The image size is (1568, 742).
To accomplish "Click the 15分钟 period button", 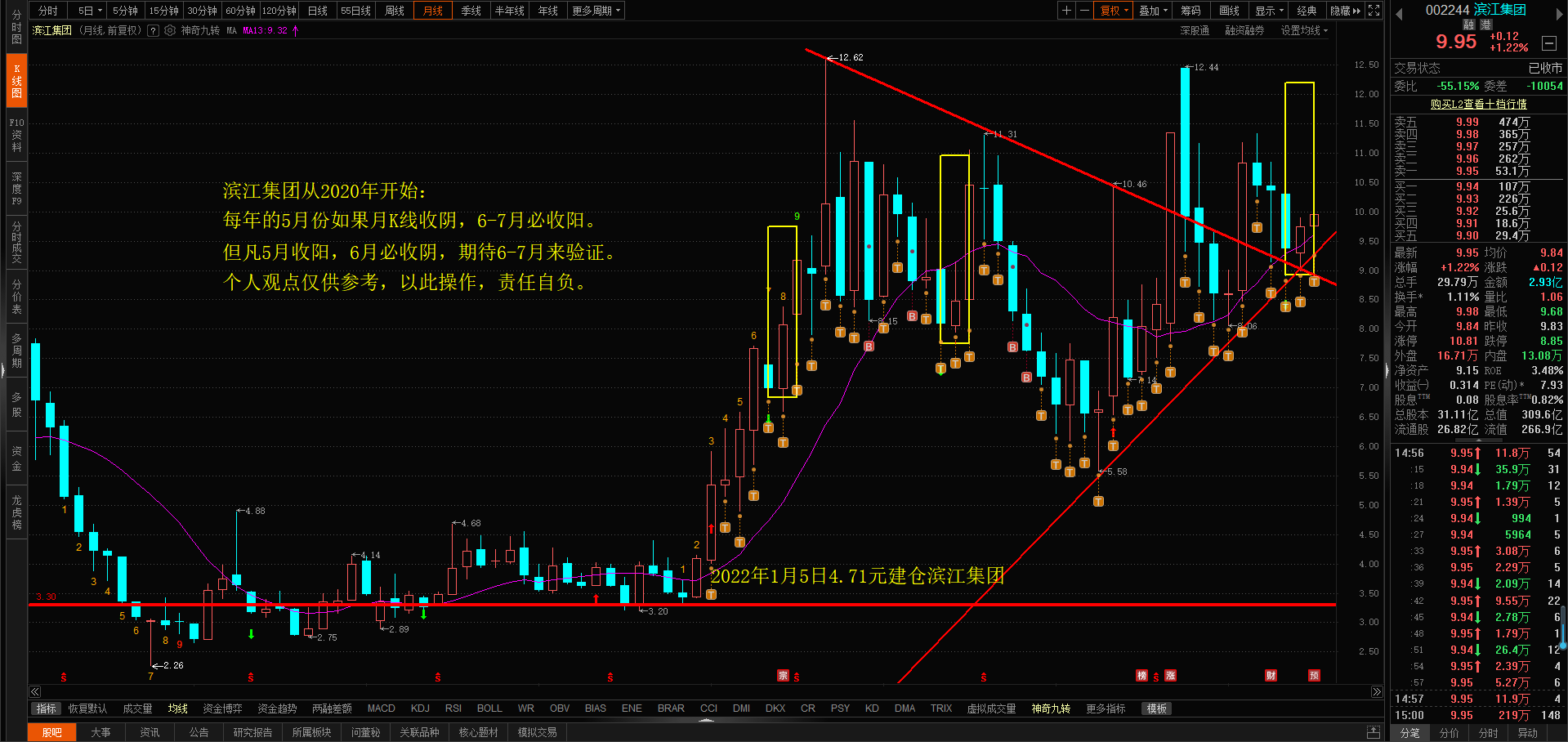I will click(x=163, y=11).
